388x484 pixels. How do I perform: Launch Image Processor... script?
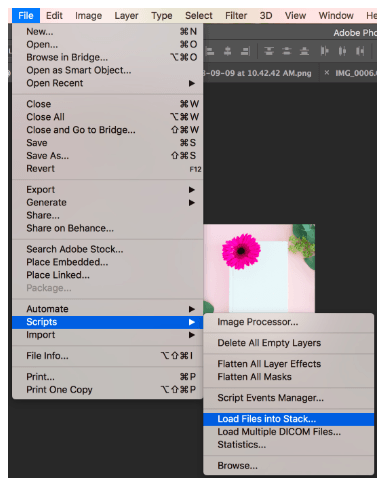288,322
